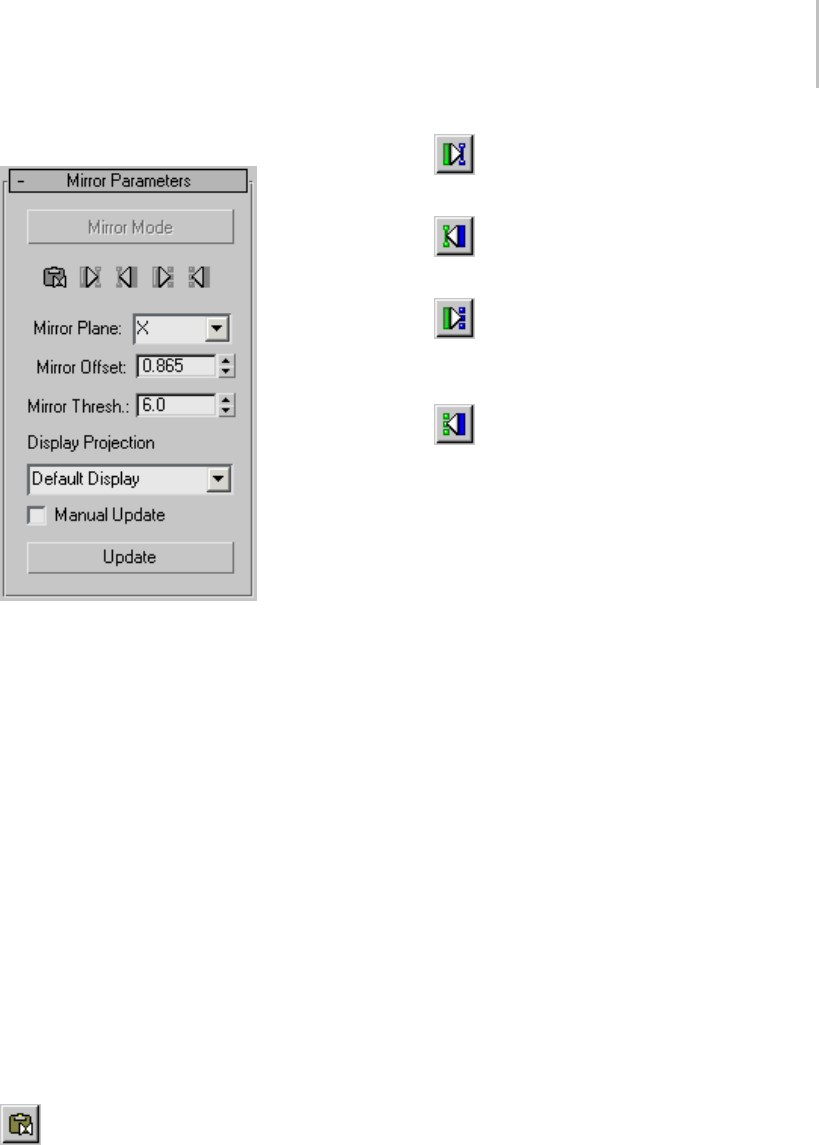Screen dimensions: 819x1145
Task: Click the Update button
Action: click(x=131, y=557)
